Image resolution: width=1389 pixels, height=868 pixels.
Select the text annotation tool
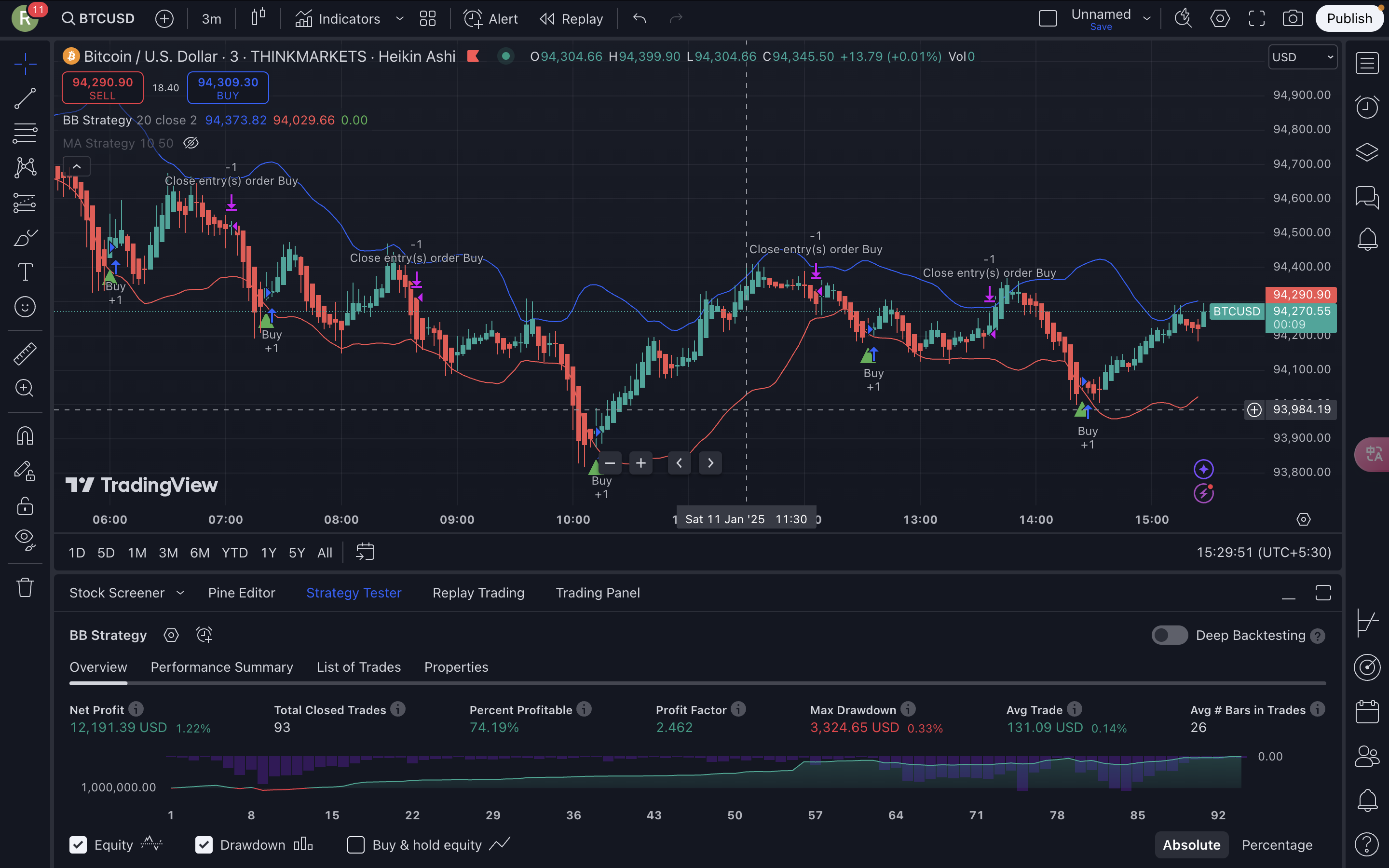click(25, 272)
